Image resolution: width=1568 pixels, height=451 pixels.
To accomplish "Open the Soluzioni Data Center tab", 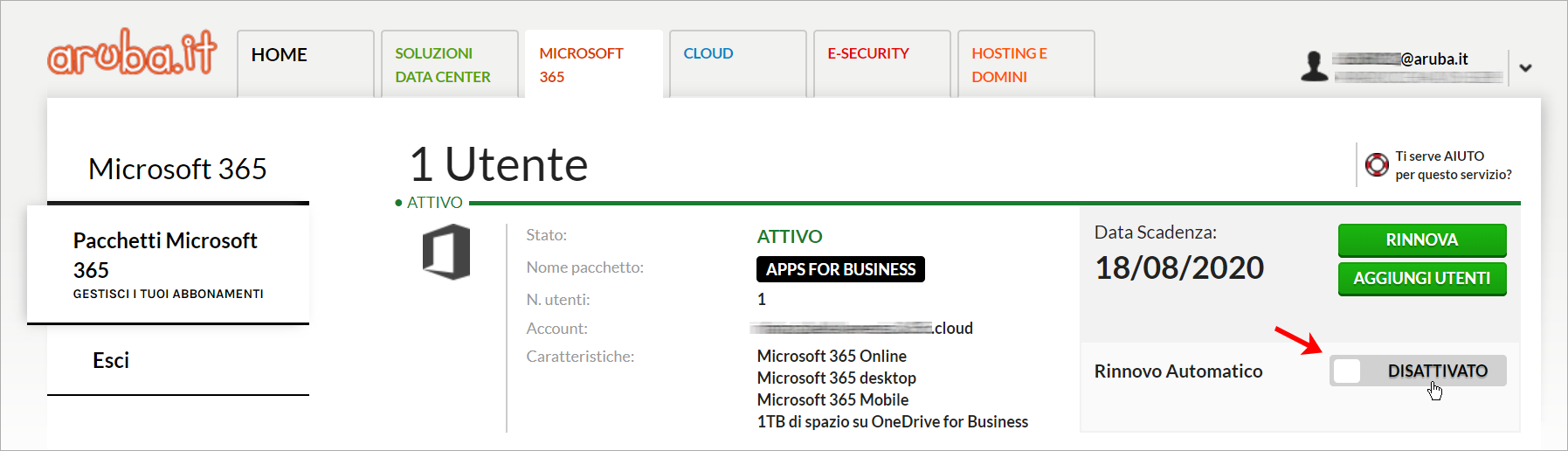I will click(x=449, y=64).
